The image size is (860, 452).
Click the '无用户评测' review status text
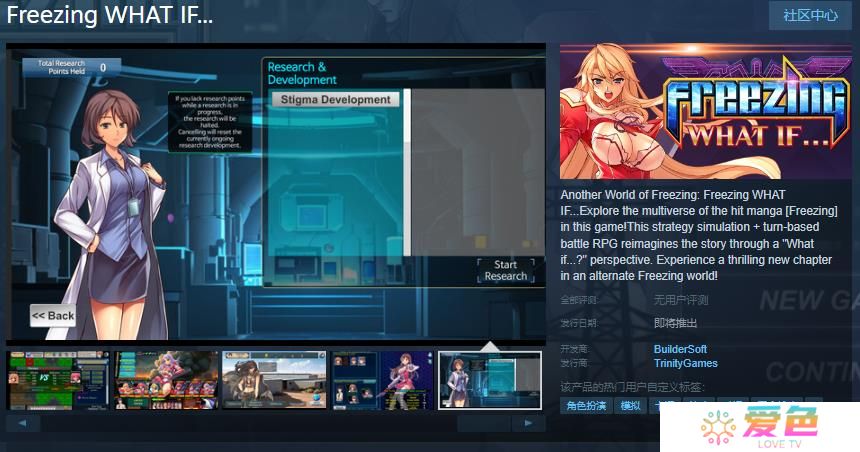[x=681, y=300]
